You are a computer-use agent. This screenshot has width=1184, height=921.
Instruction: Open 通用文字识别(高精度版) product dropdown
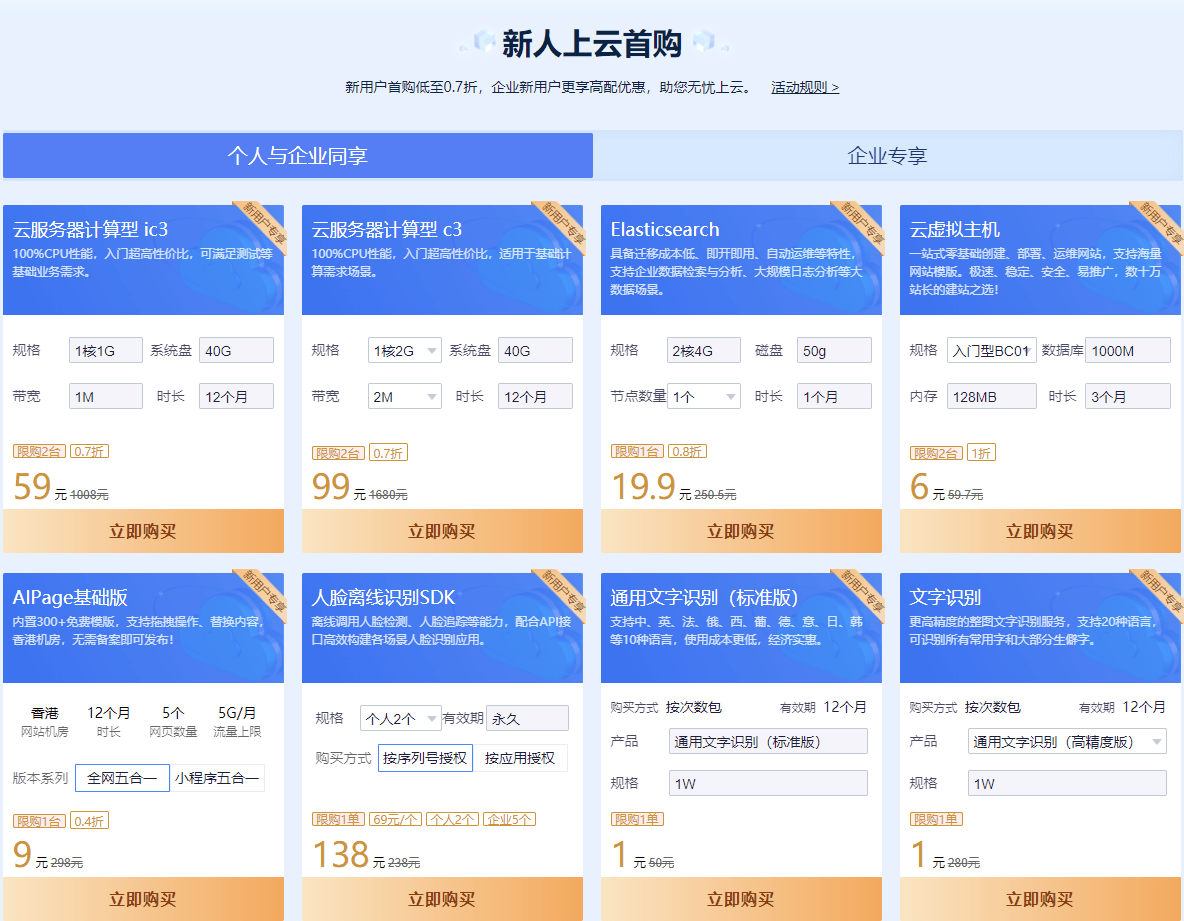[x=1067, y=741]
